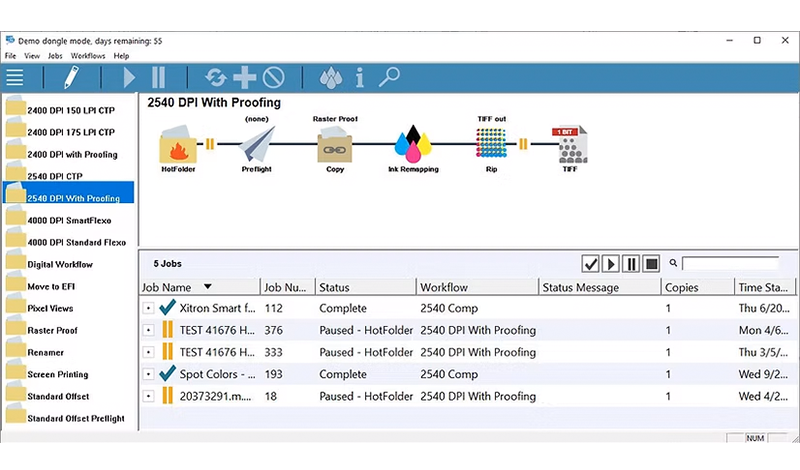
Task: Select Standard Offset Preflight folder
Action: pos(69,417)
